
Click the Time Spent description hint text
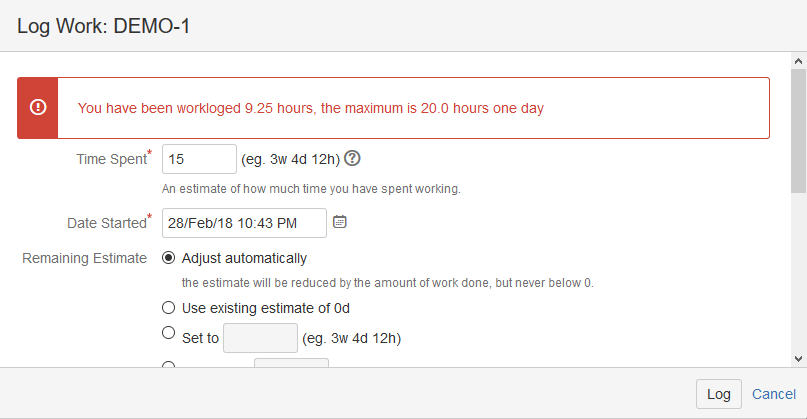(311, 188)
